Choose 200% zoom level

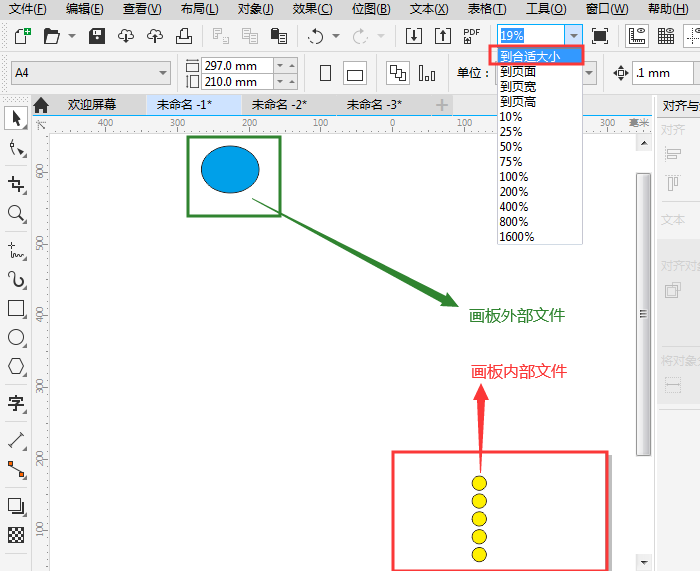pyautogui.click(x=540, y=192)
